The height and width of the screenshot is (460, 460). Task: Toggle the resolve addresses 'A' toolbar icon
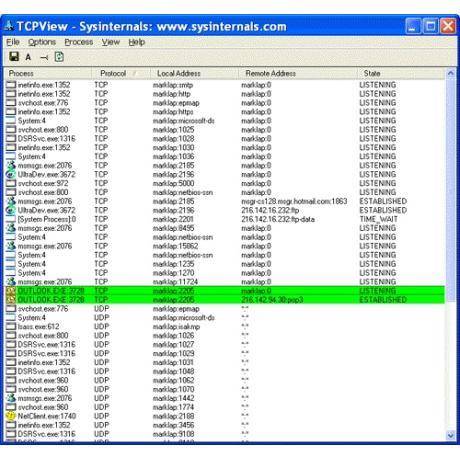(28, 57)
